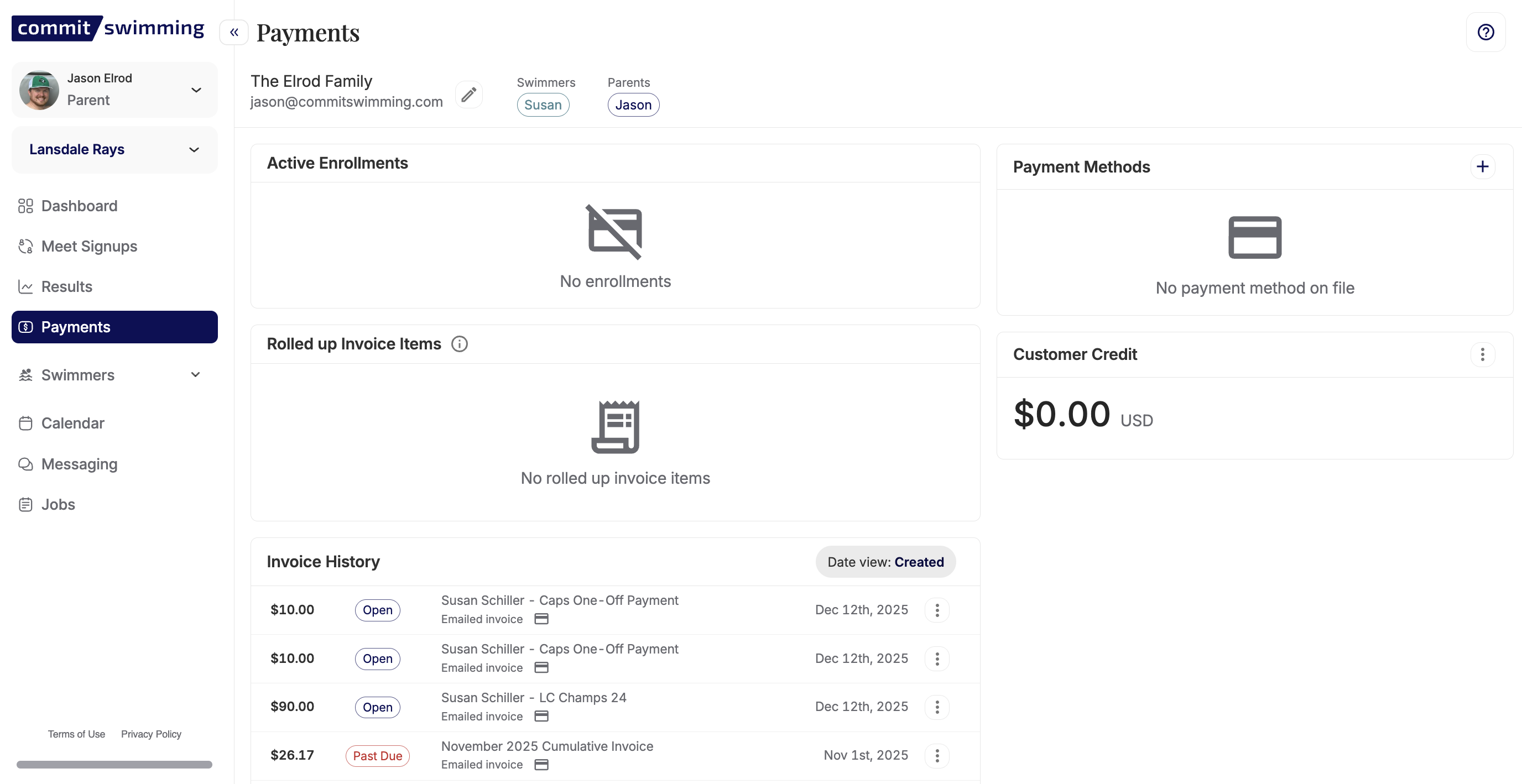
Task: Click the edit pencil beside Elrod Family
Action: (x=468, y=95)
